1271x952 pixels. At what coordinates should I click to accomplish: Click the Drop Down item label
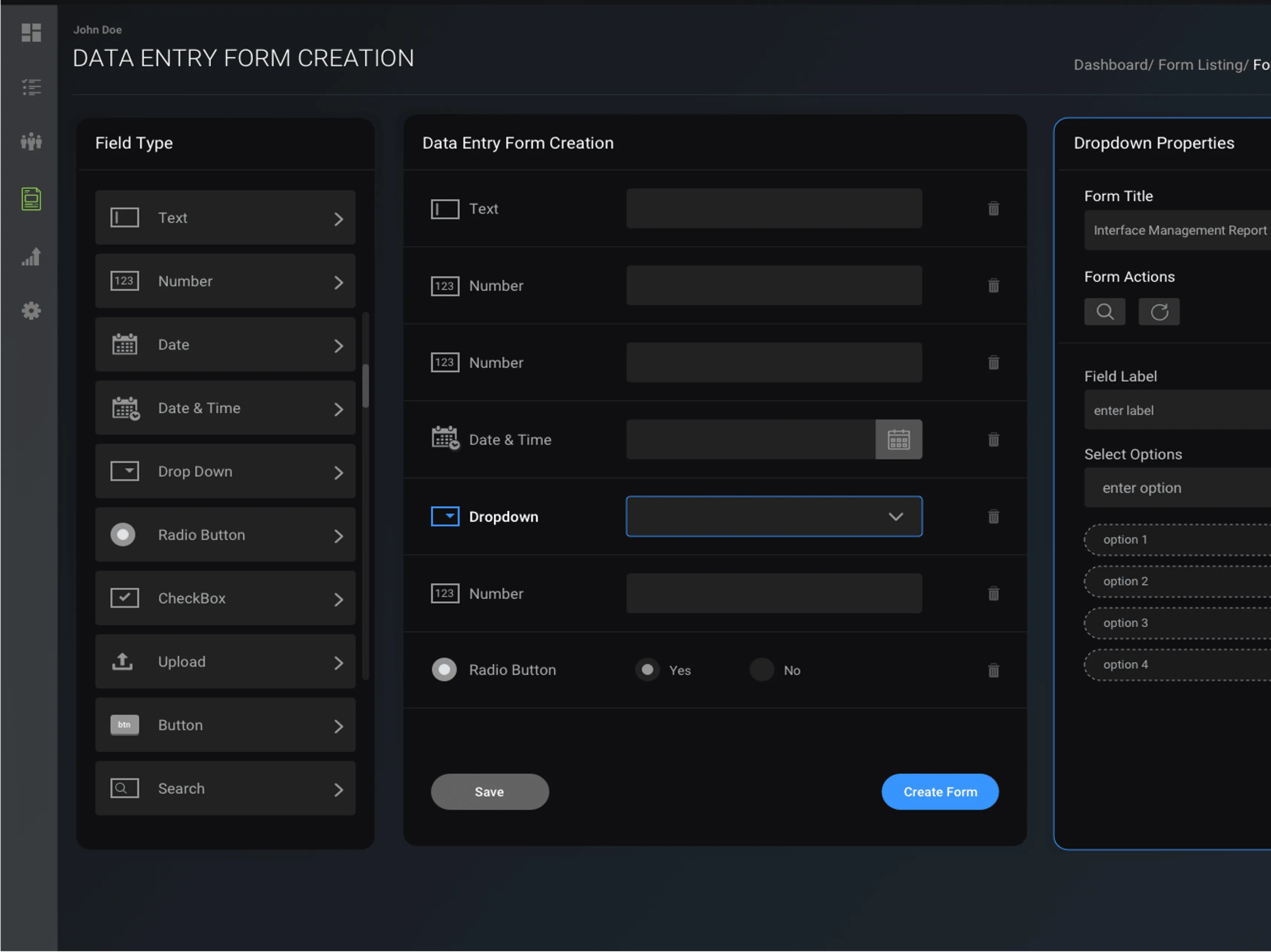point(195,471)
